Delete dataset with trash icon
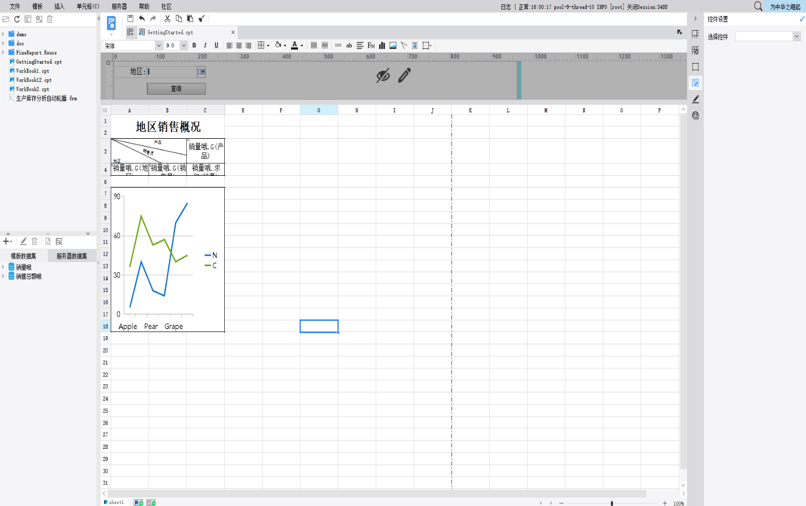 click(34, 241)
